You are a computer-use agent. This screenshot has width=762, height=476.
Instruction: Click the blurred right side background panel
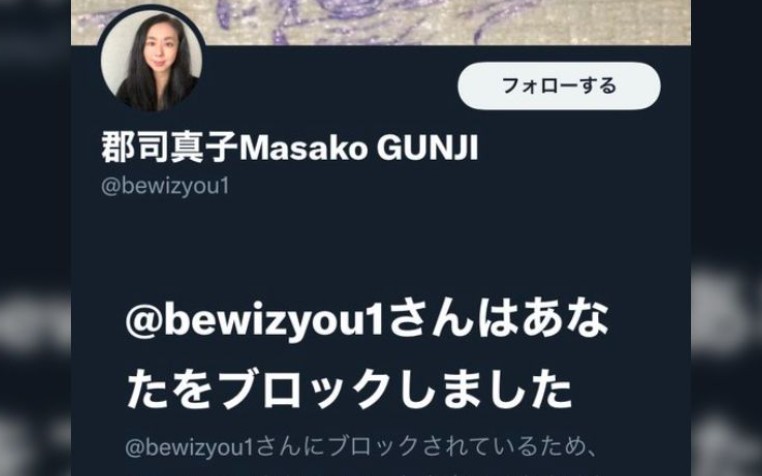(x=727, y=238)
